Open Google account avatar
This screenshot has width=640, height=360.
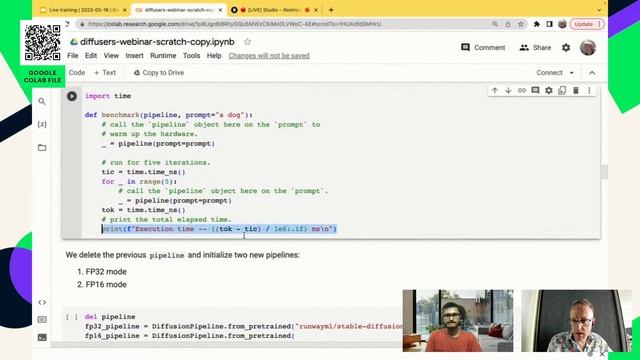[x=588, y=48]
